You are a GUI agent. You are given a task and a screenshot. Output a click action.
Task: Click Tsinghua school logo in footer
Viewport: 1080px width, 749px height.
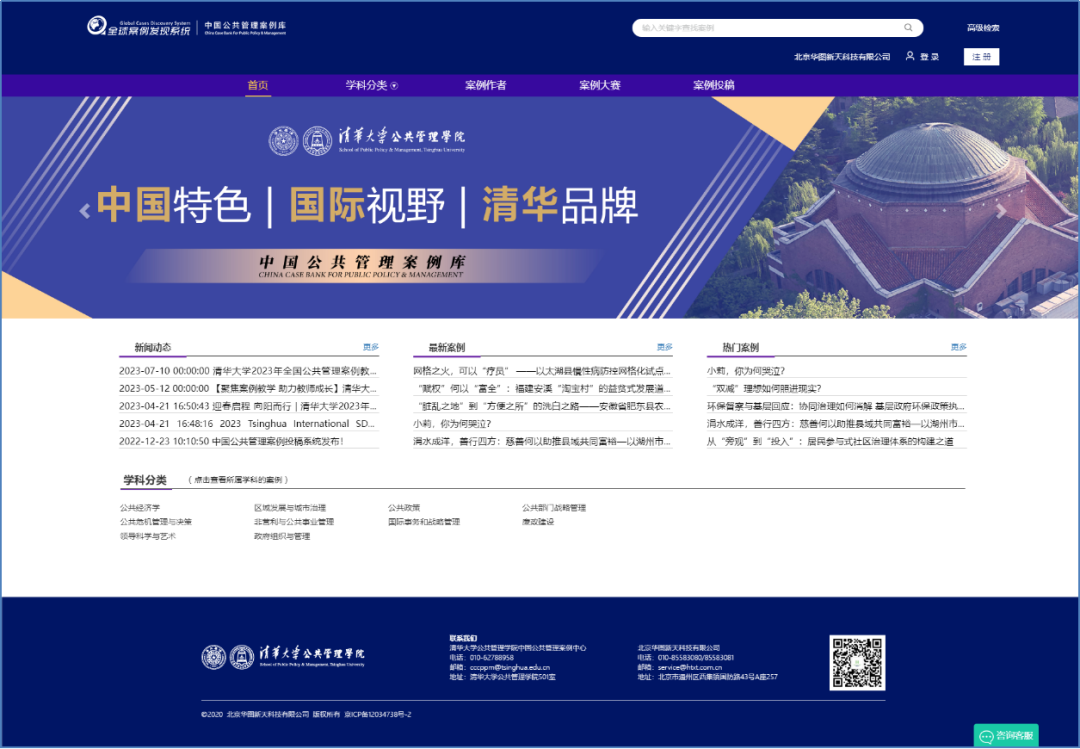(x=283, y=657)
